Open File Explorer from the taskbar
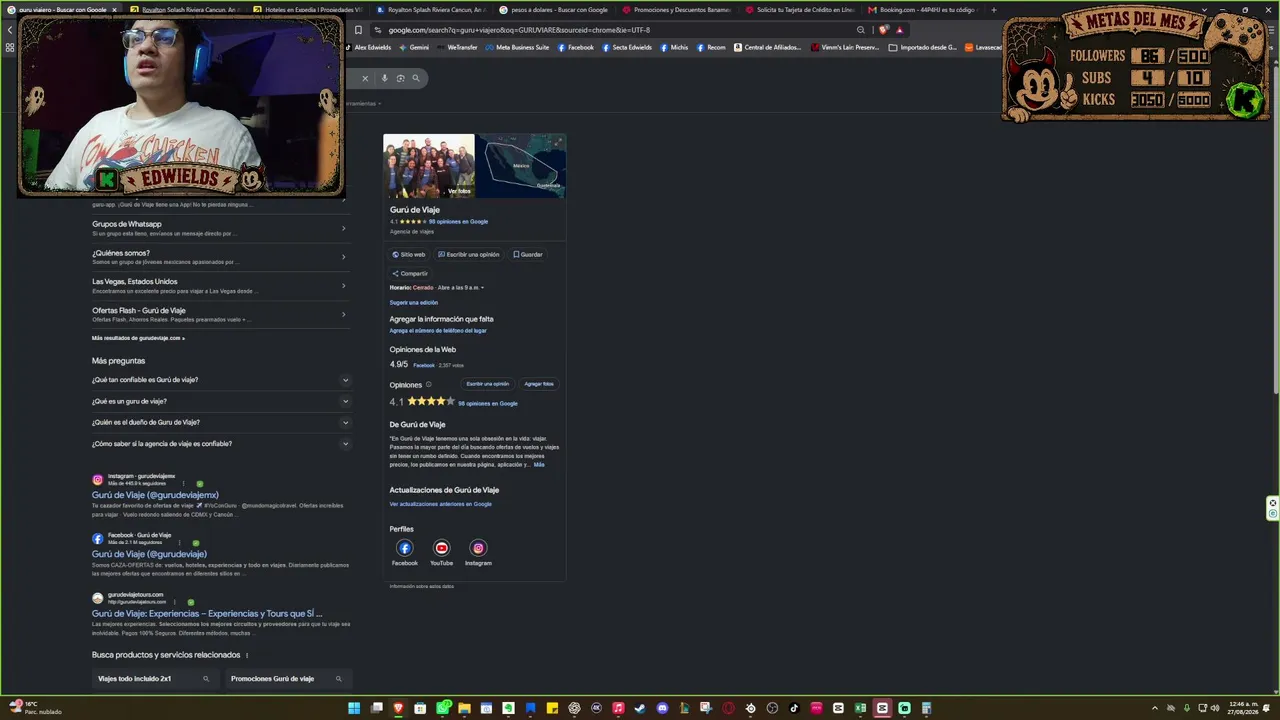 point(464,708)
